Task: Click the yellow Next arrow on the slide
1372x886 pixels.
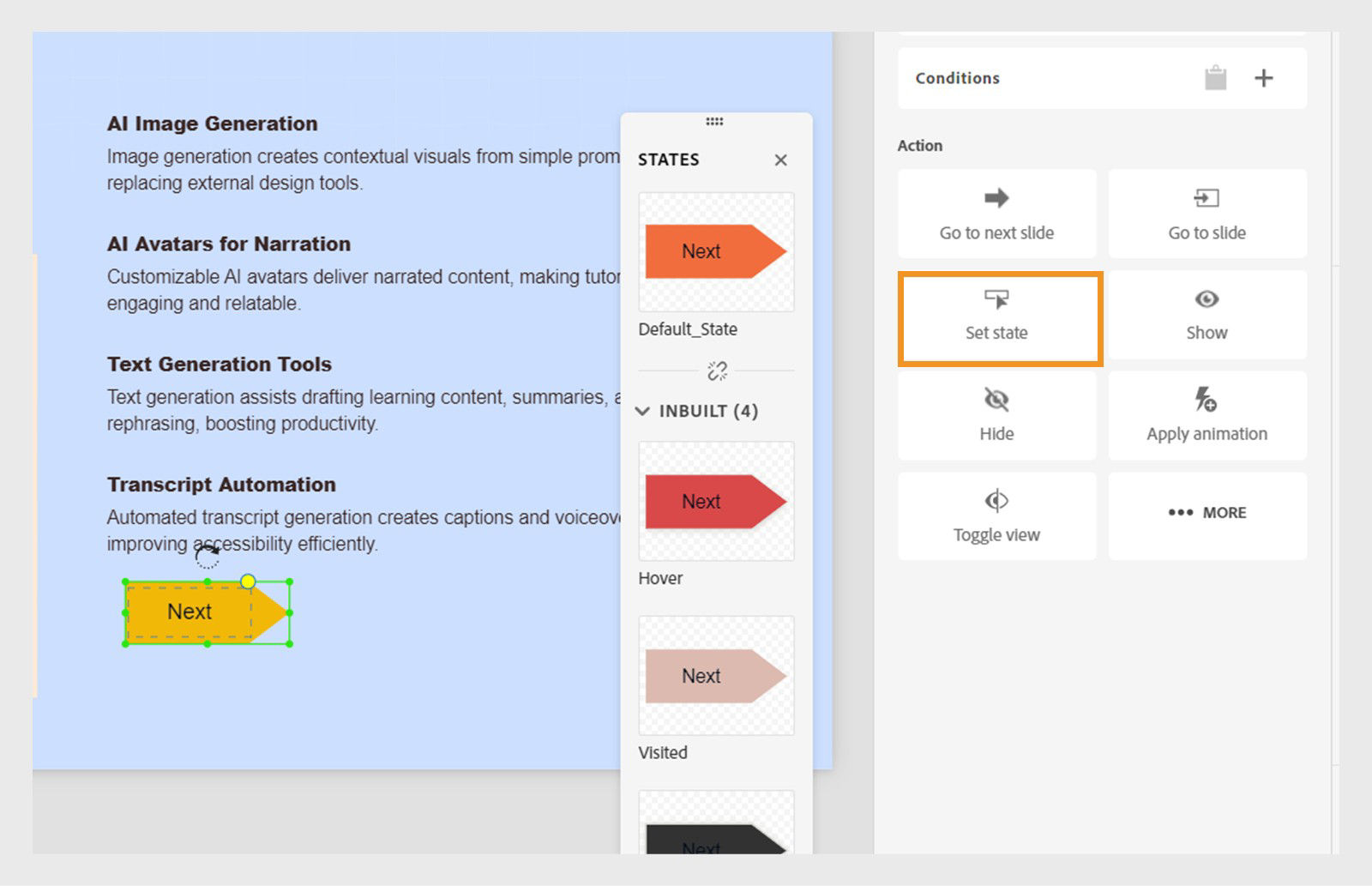Action: [x=197, y=612]
